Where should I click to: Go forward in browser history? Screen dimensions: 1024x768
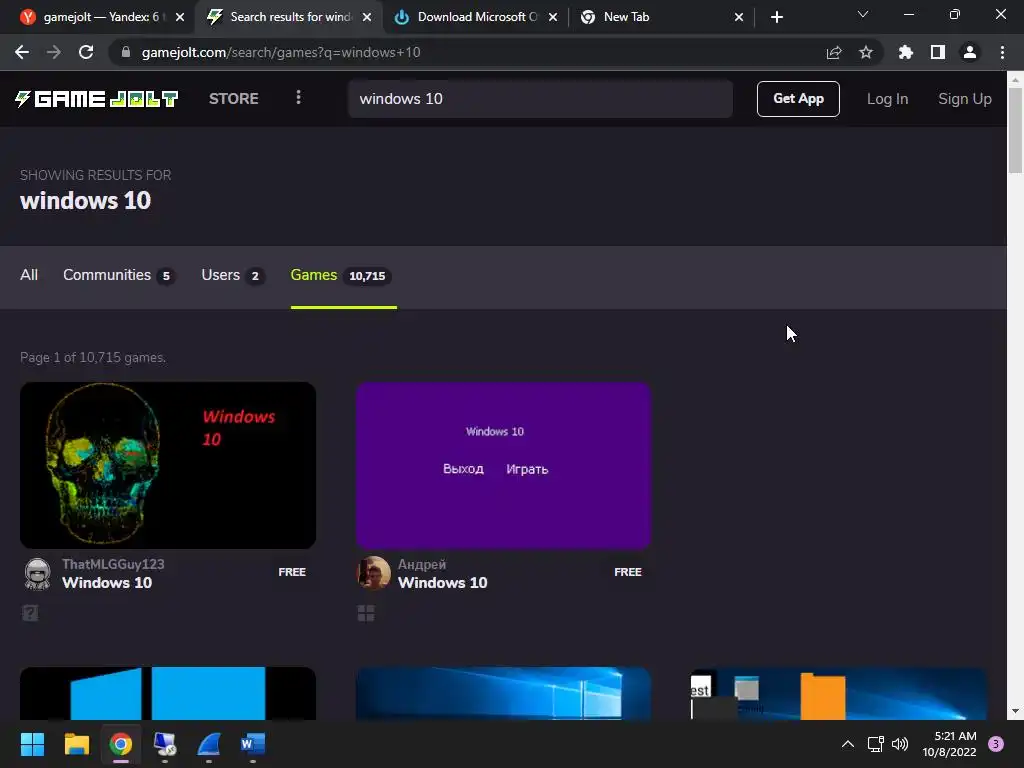(x=54, y=52)
